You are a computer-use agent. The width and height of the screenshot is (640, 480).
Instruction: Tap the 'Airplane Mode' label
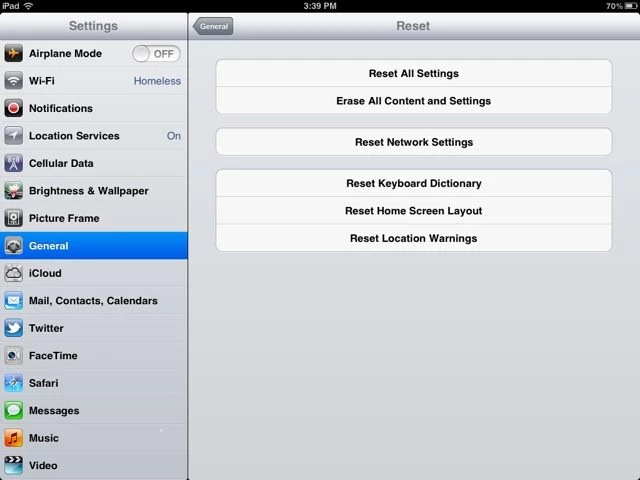click(x=65, y=53)
